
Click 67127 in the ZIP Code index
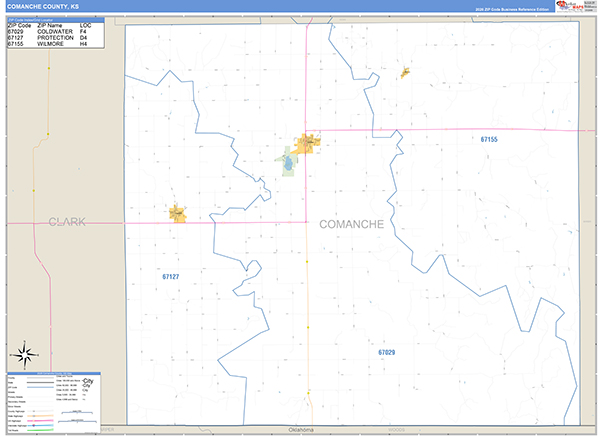pos(15,38)
